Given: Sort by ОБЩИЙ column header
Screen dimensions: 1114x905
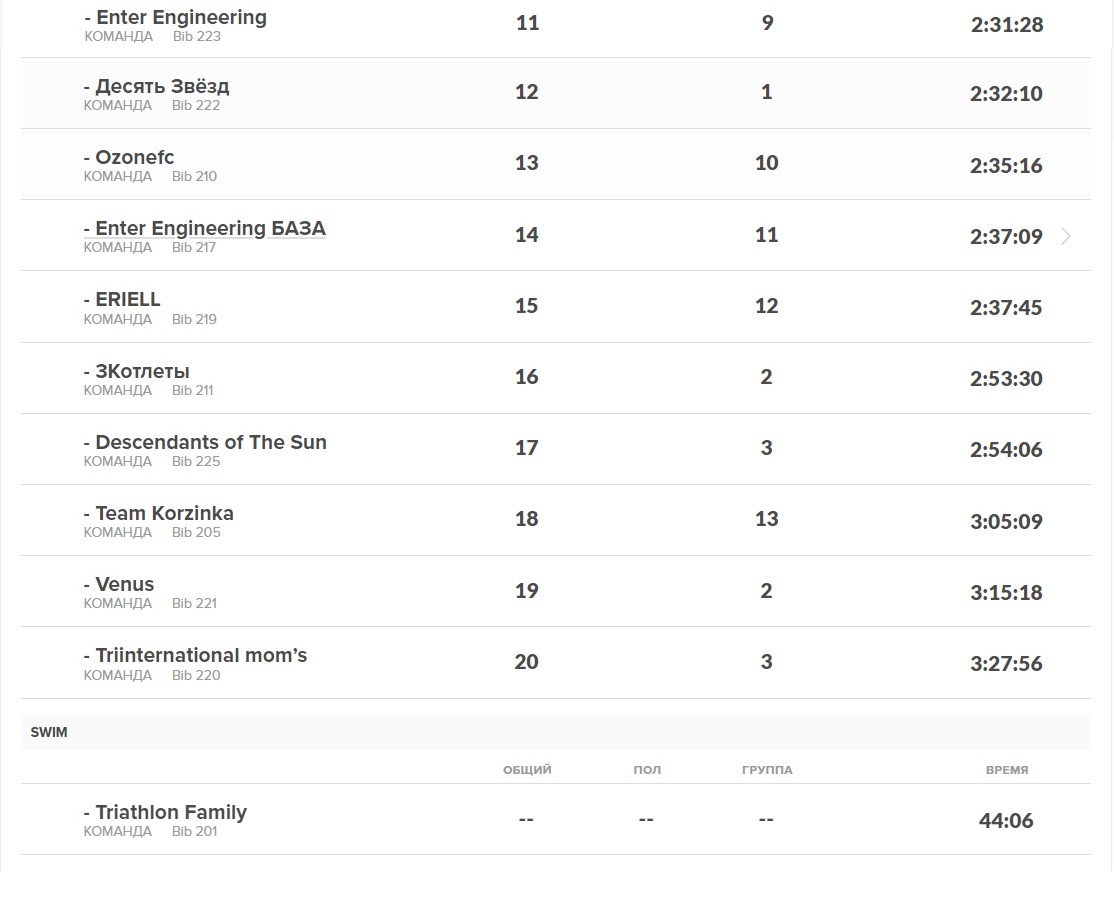Looking at the screenshot, I should click(527, 770).
